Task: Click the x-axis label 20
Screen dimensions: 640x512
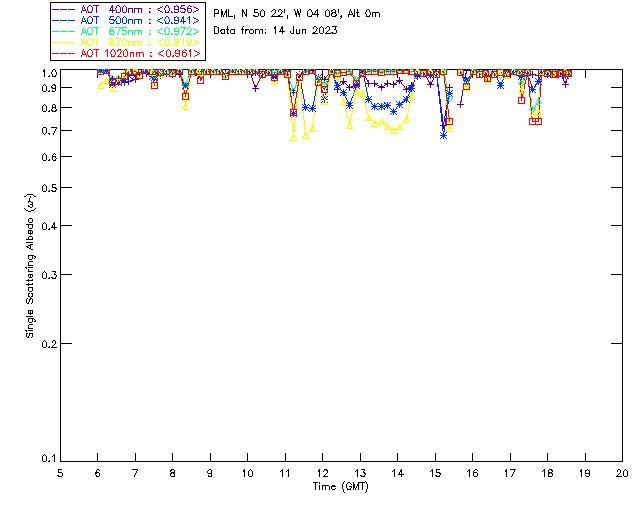Action: pyautogui.click(x=622, y=473)
